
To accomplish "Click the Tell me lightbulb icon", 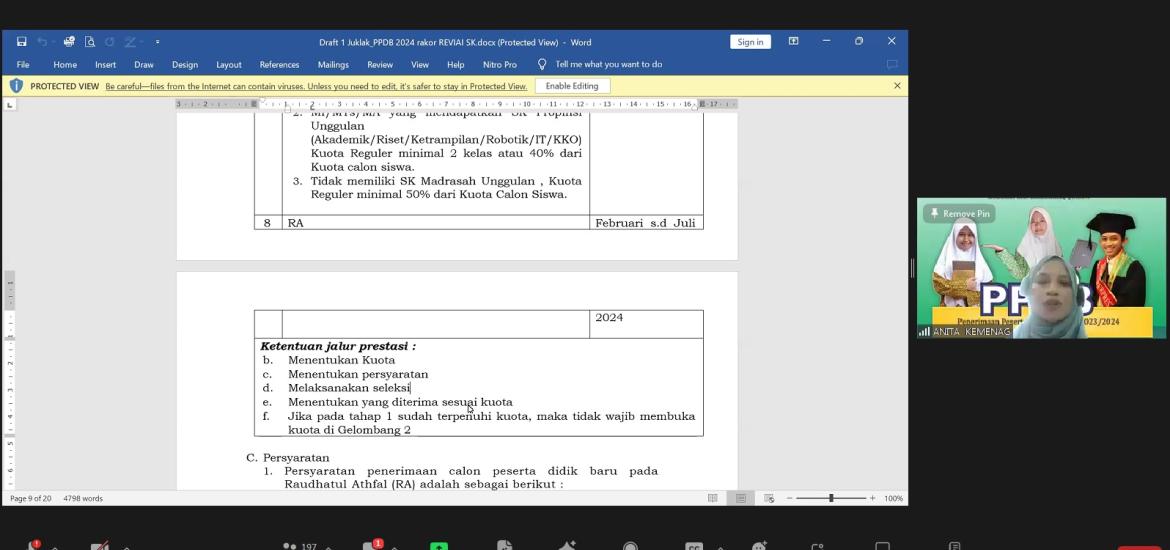I will pyautogui.click(x=542, y=64).
